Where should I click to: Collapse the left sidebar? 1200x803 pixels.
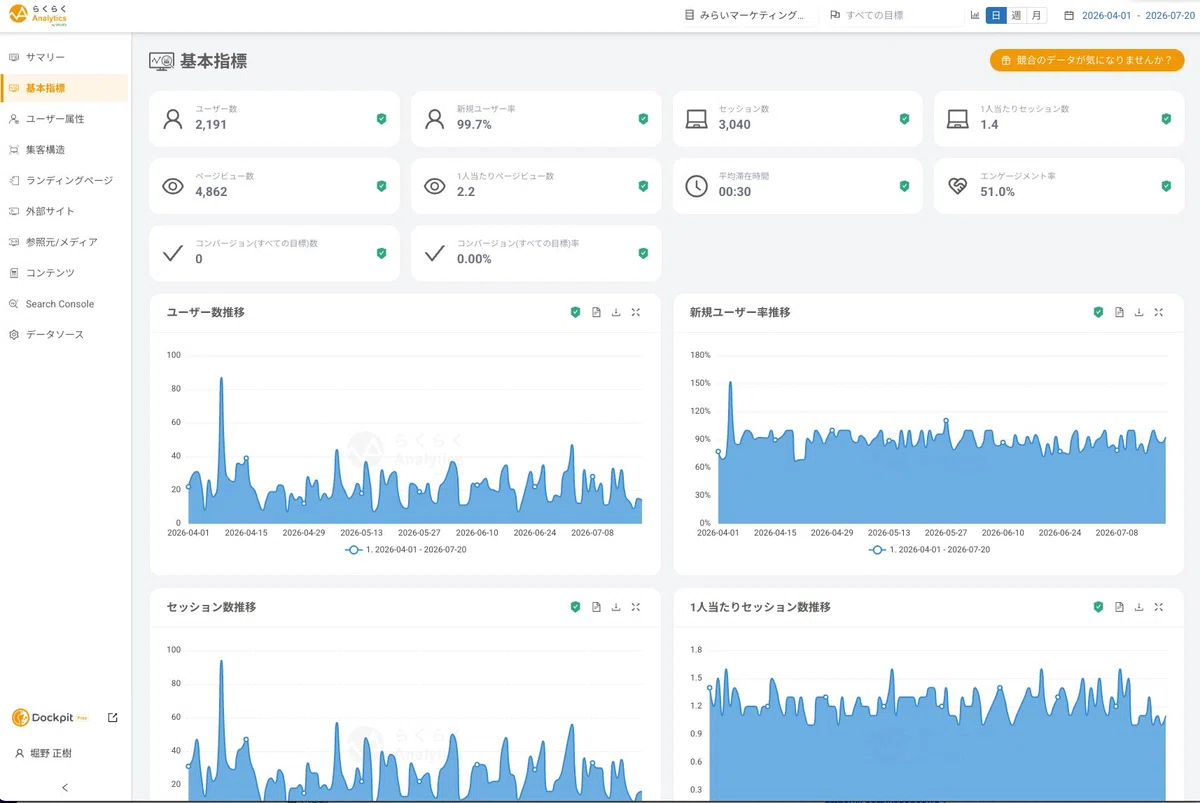[x=65, y=788]
